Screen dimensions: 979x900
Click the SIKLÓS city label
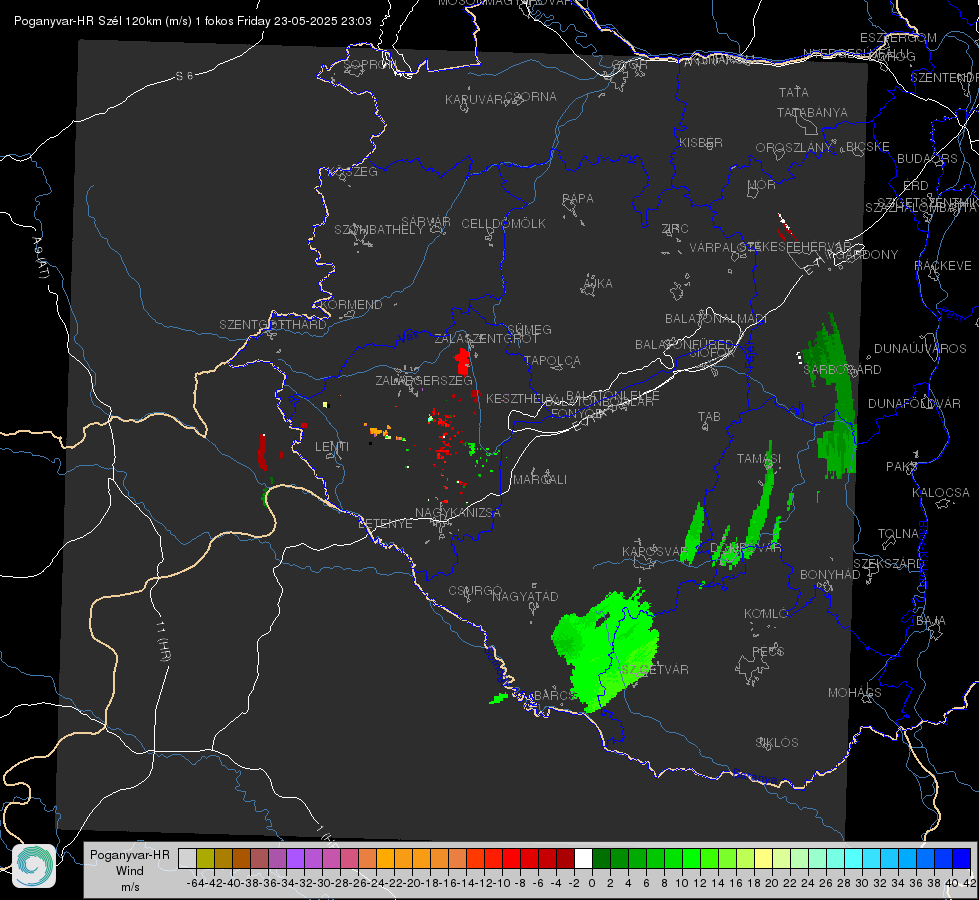[x=777, y=743]
